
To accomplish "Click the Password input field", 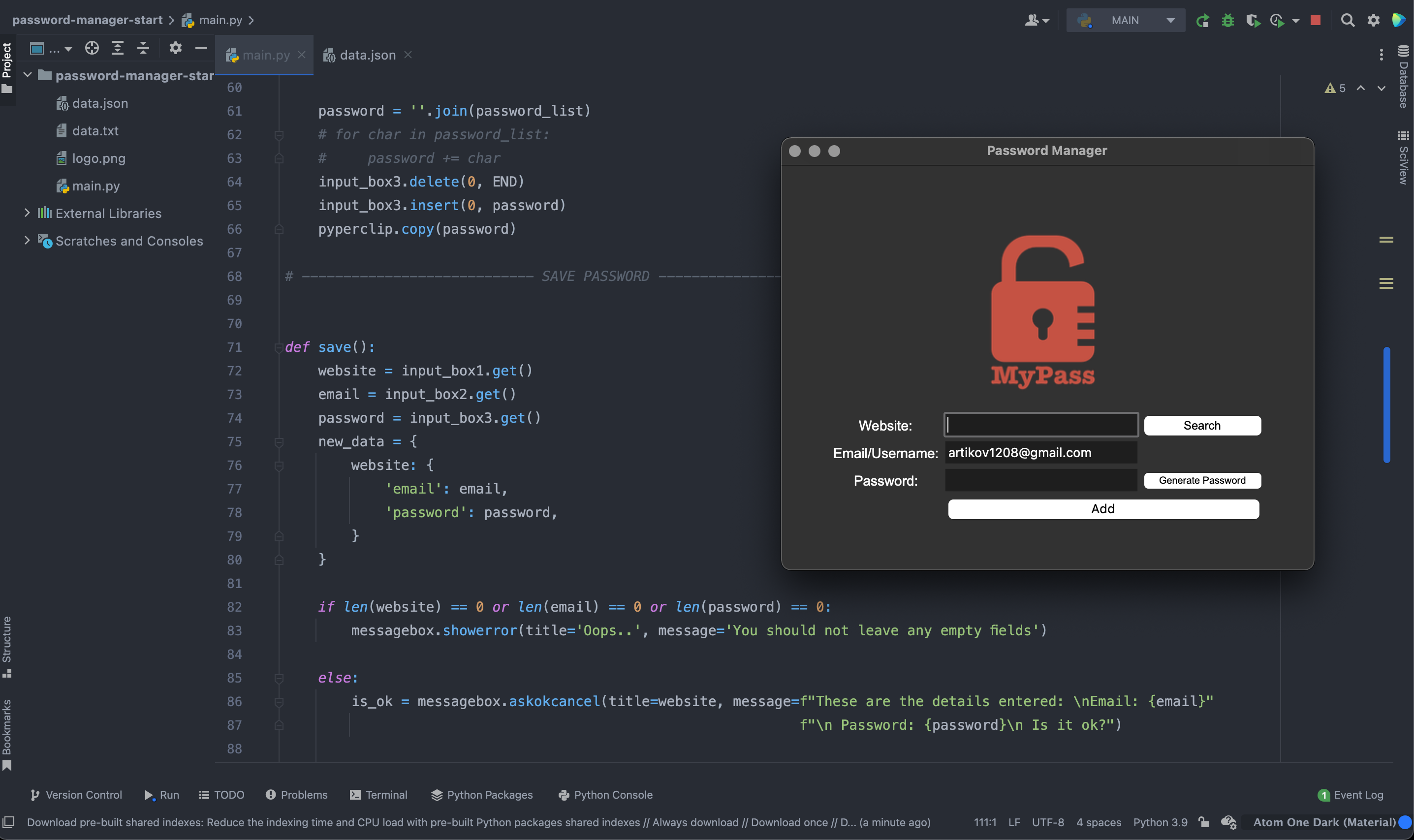I will point(1041,480).
